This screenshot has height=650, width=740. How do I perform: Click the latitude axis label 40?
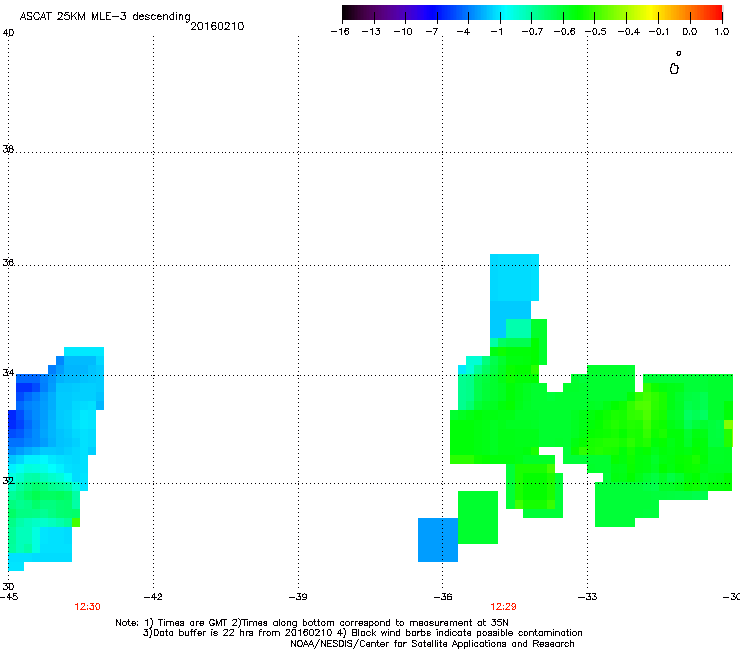point(8,33)
